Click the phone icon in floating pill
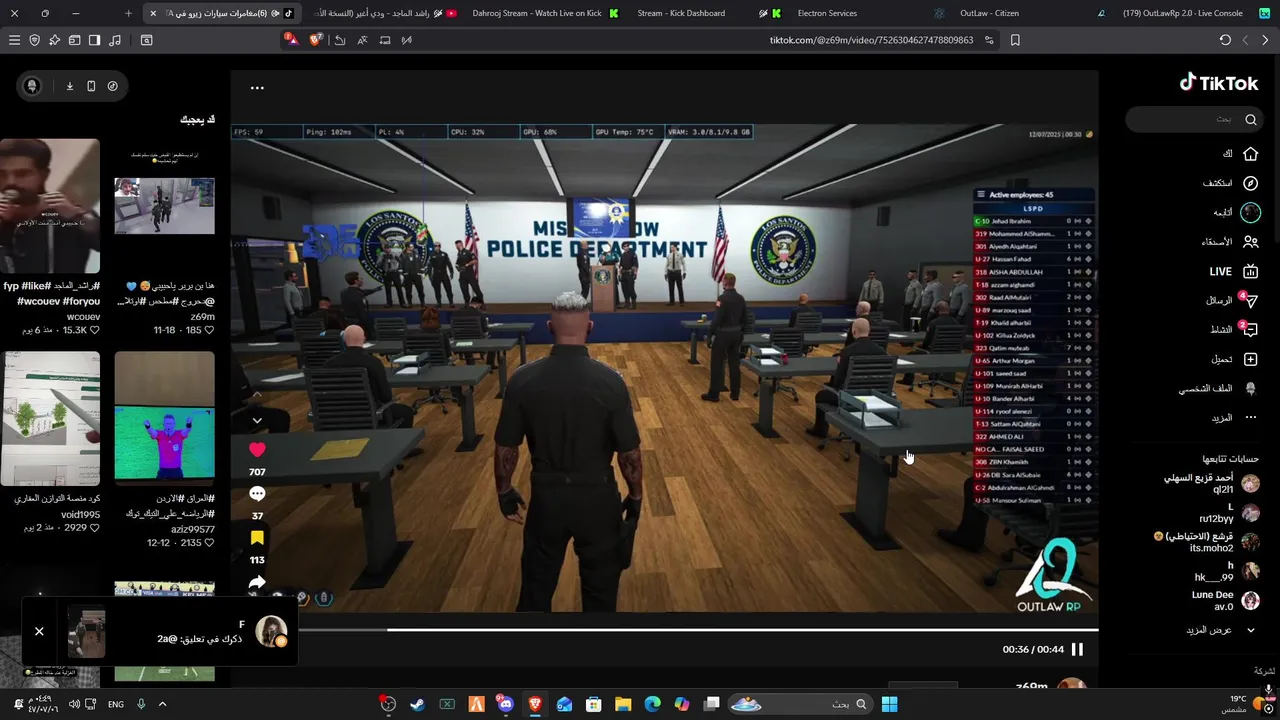 pyautogui.click(x=91, y=86)
